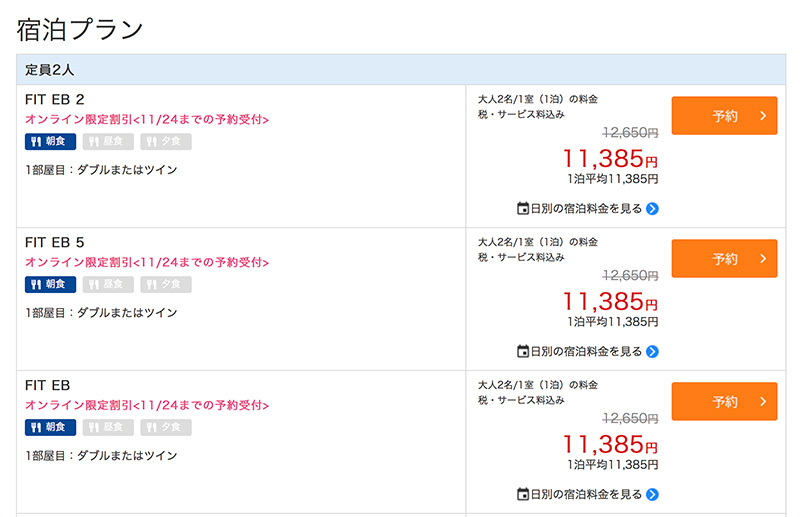Click the blue arrow icon in FIT EB 5
The width and height of the screenshot is (800, 517).
(x=652, y=352)
